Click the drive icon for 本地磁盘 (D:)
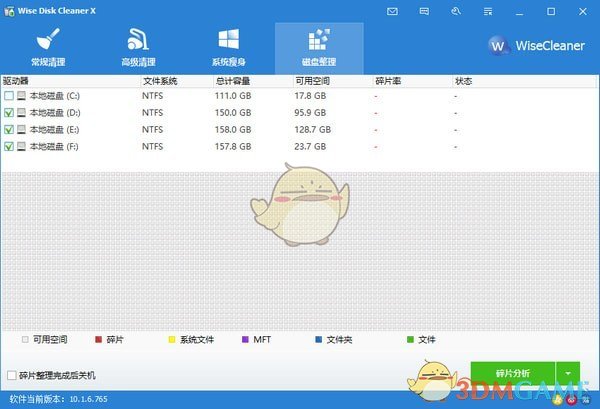This screenshot has width=600, height=409. [21, 112]
